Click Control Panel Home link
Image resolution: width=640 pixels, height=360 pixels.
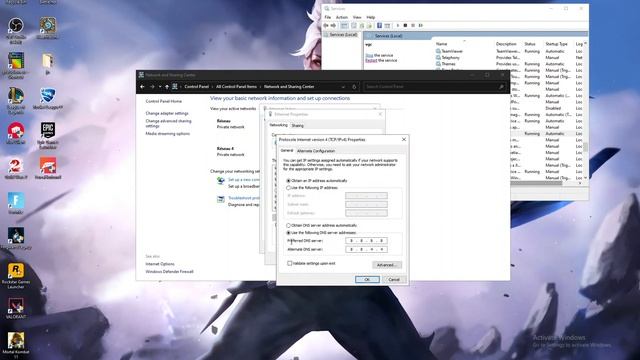click(164, 101)
